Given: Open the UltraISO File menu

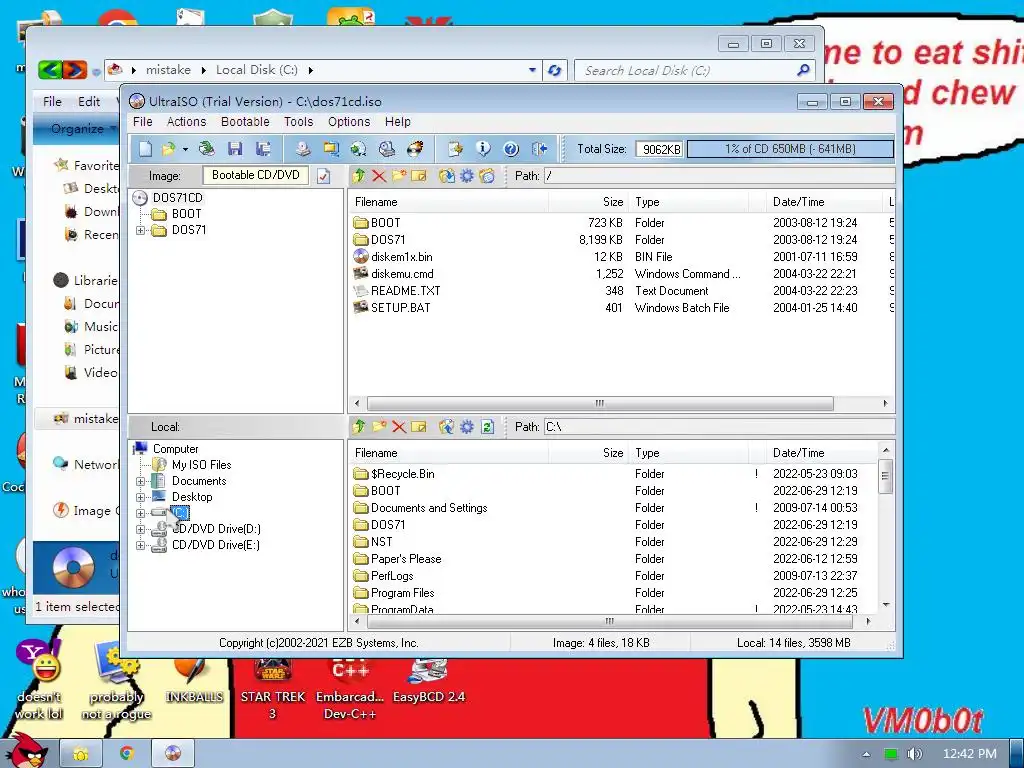Looking at the screenshot, I should 142,121.
